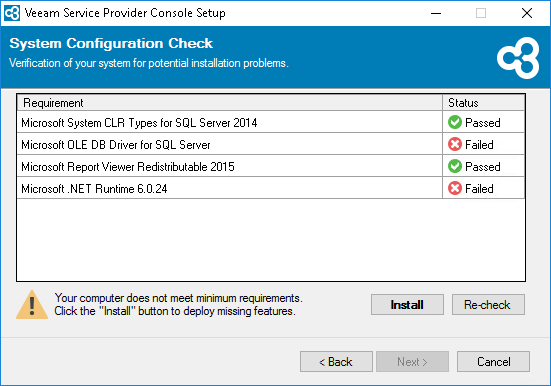
Task: Select the Requirement column header
Action: pos(229,103)
